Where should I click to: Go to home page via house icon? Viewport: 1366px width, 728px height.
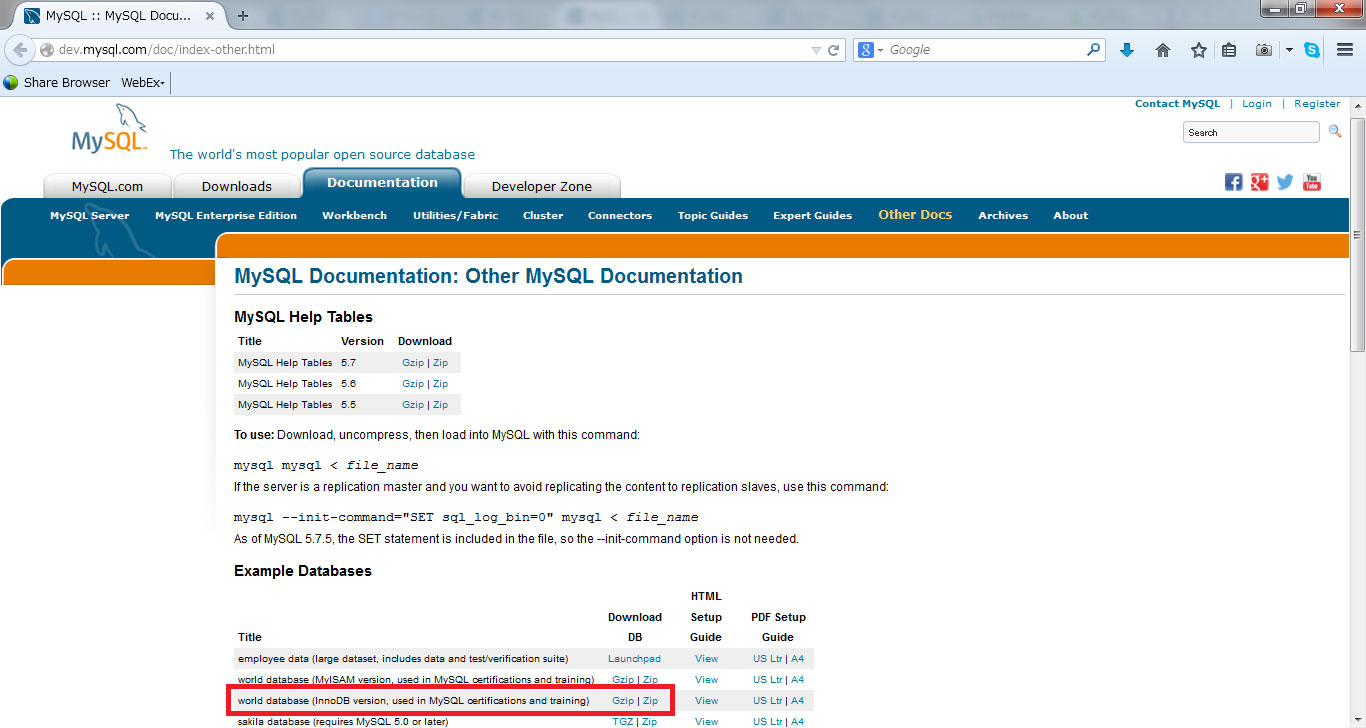(1162, 50)
